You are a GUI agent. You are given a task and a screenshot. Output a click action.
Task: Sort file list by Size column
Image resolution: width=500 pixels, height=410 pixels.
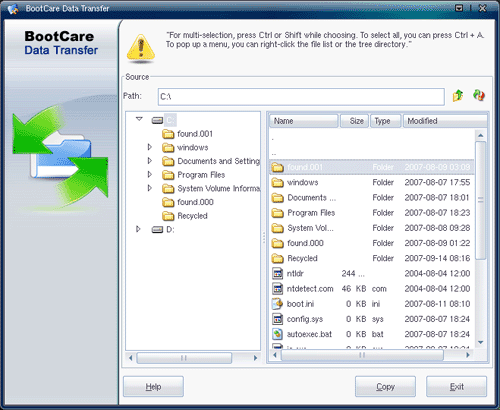[x=354, y=121]
